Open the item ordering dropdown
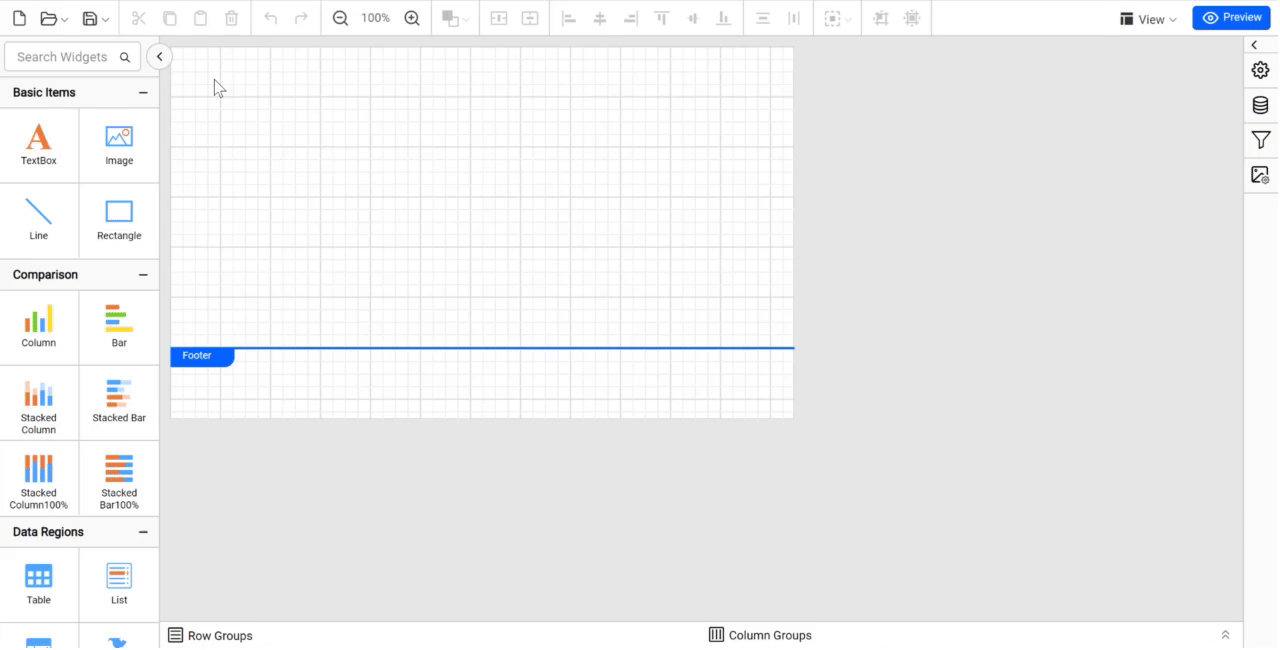 (x=455, y=18)
